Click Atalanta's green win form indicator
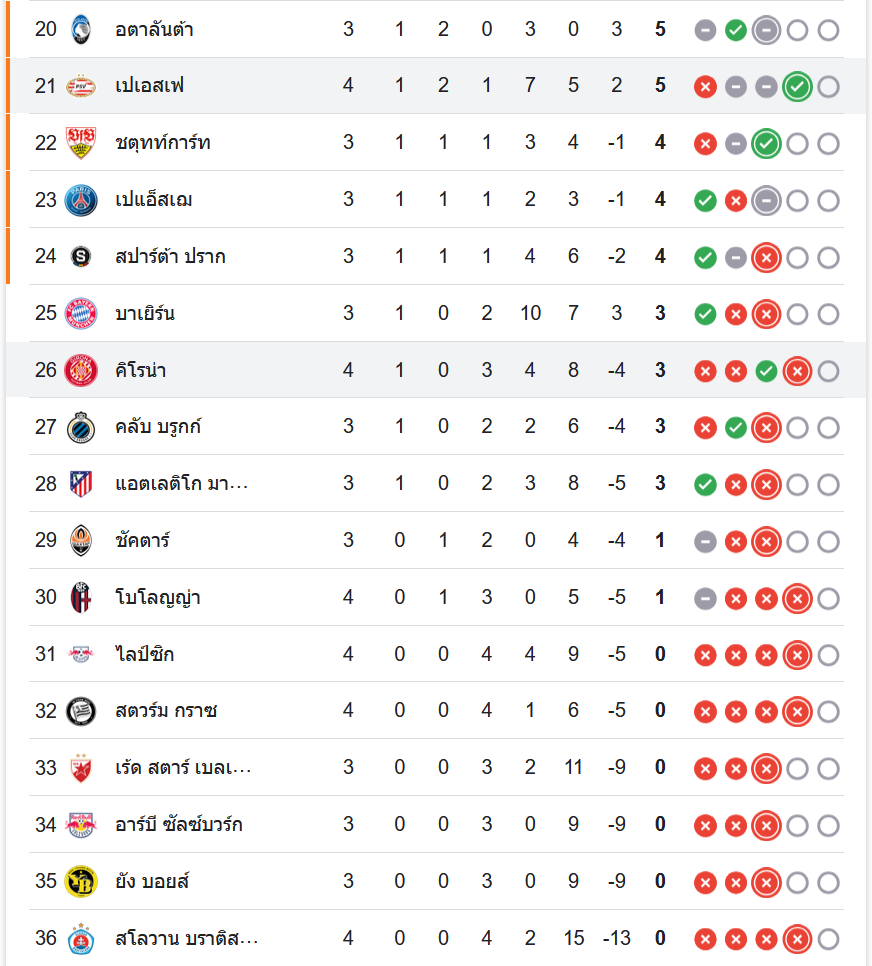This screenshot has height=966, width=872. tap(736, 30)
